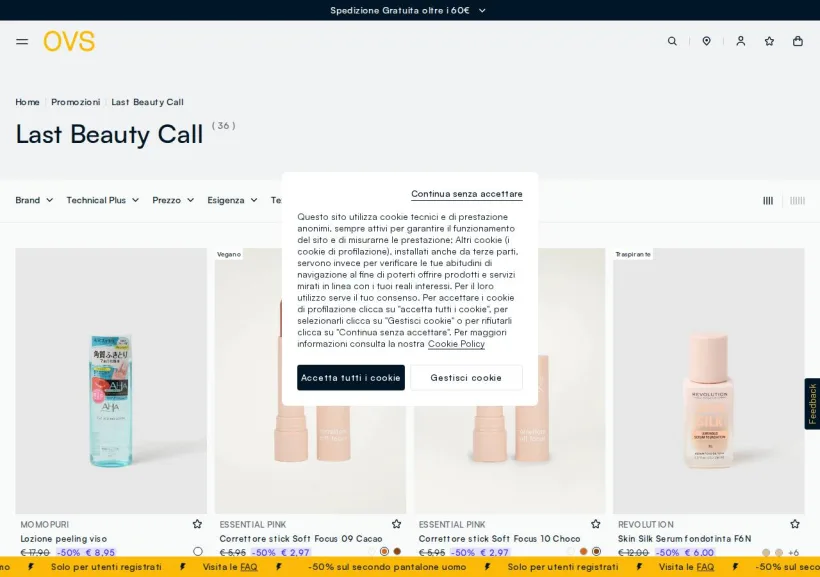The width and height of the screenshot is (820, 577).
Task: Open the search magnifier icon
Action: click(x=672, y=41)
